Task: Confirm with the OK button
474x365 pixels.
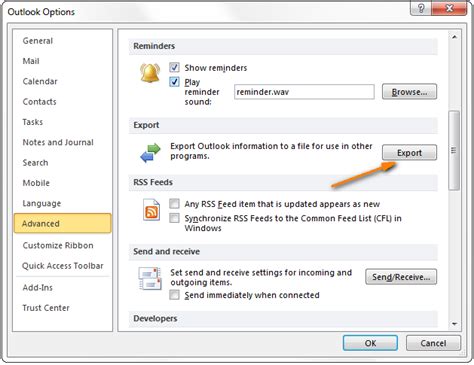Action: coord(370,343)
